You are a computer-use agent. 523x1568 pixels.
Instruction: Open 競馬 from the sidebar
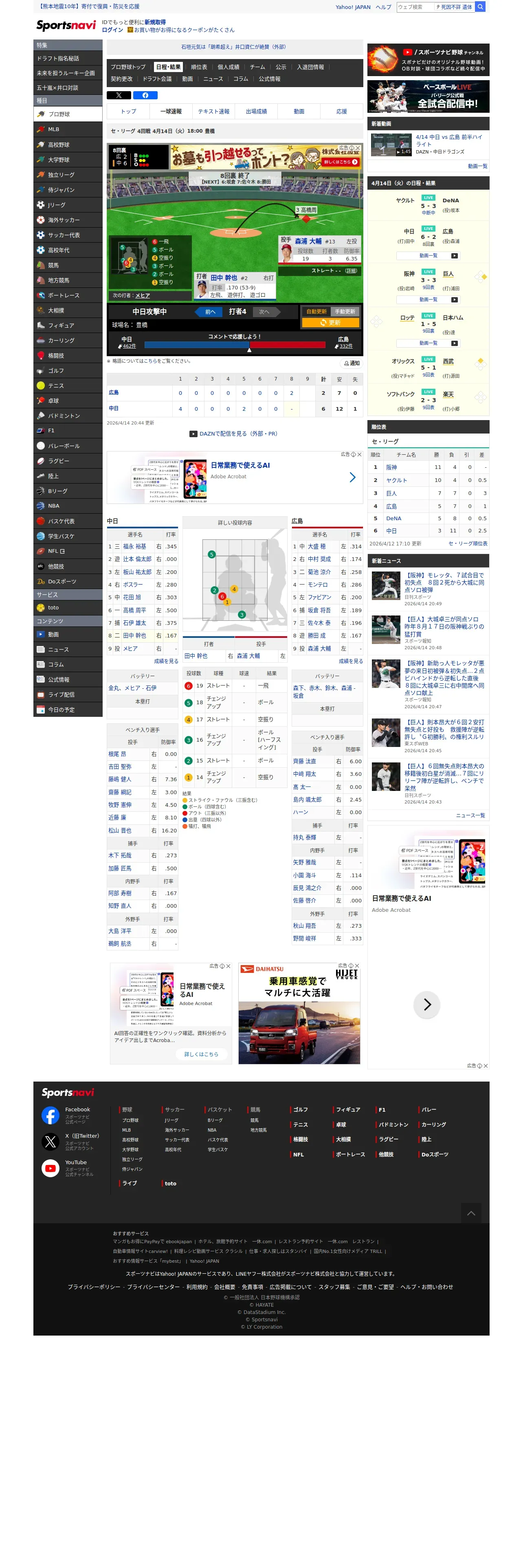pos(68,265)
